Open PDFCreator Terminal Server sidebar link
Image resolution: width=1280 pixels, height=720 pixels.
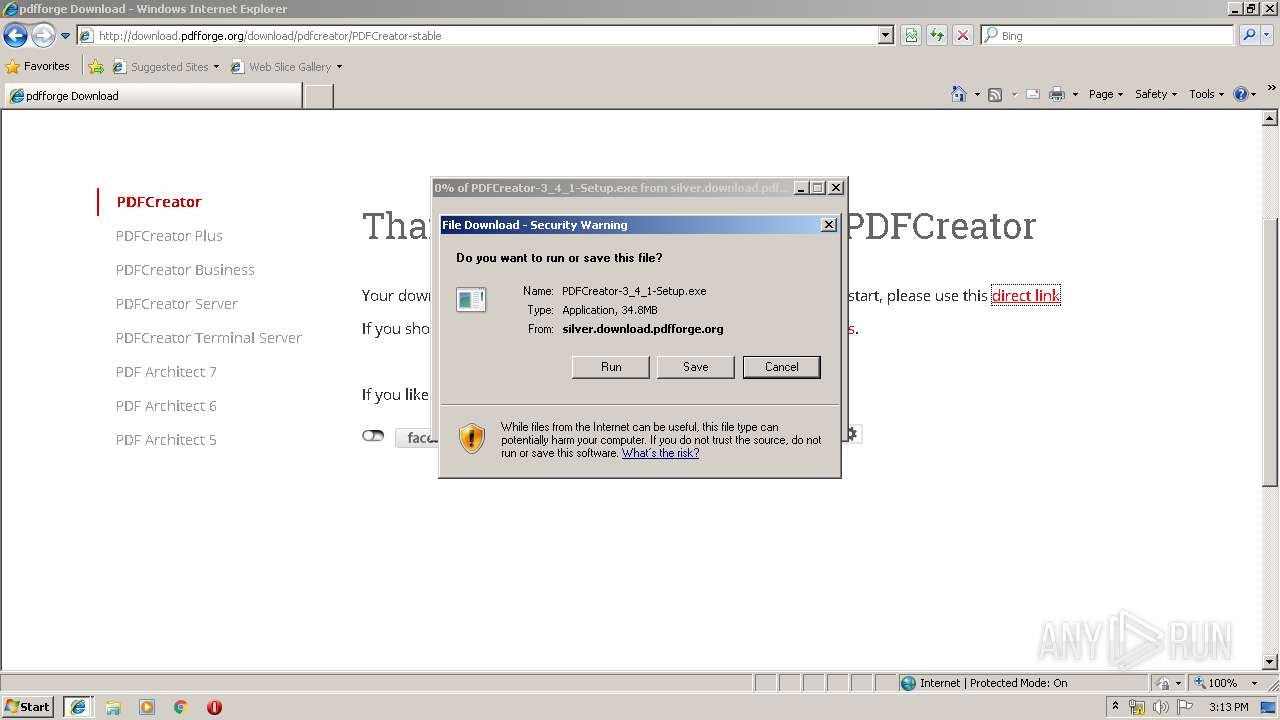pos(209,338)
